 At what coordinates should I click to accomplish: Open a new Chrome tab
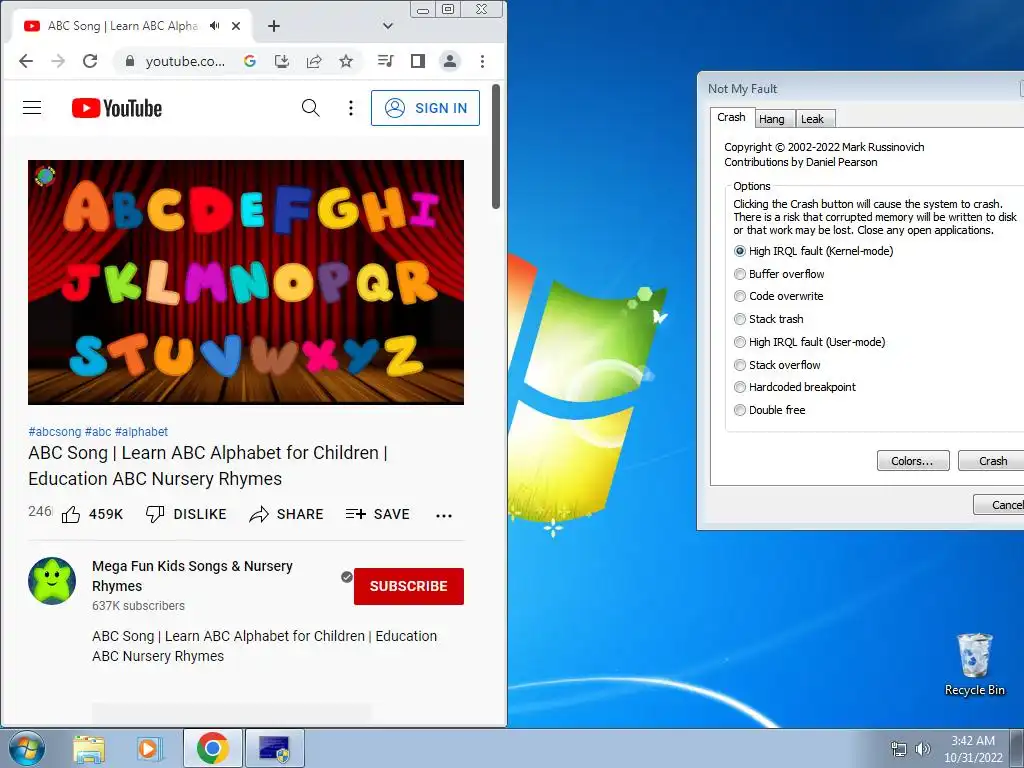tap(274, 26)
